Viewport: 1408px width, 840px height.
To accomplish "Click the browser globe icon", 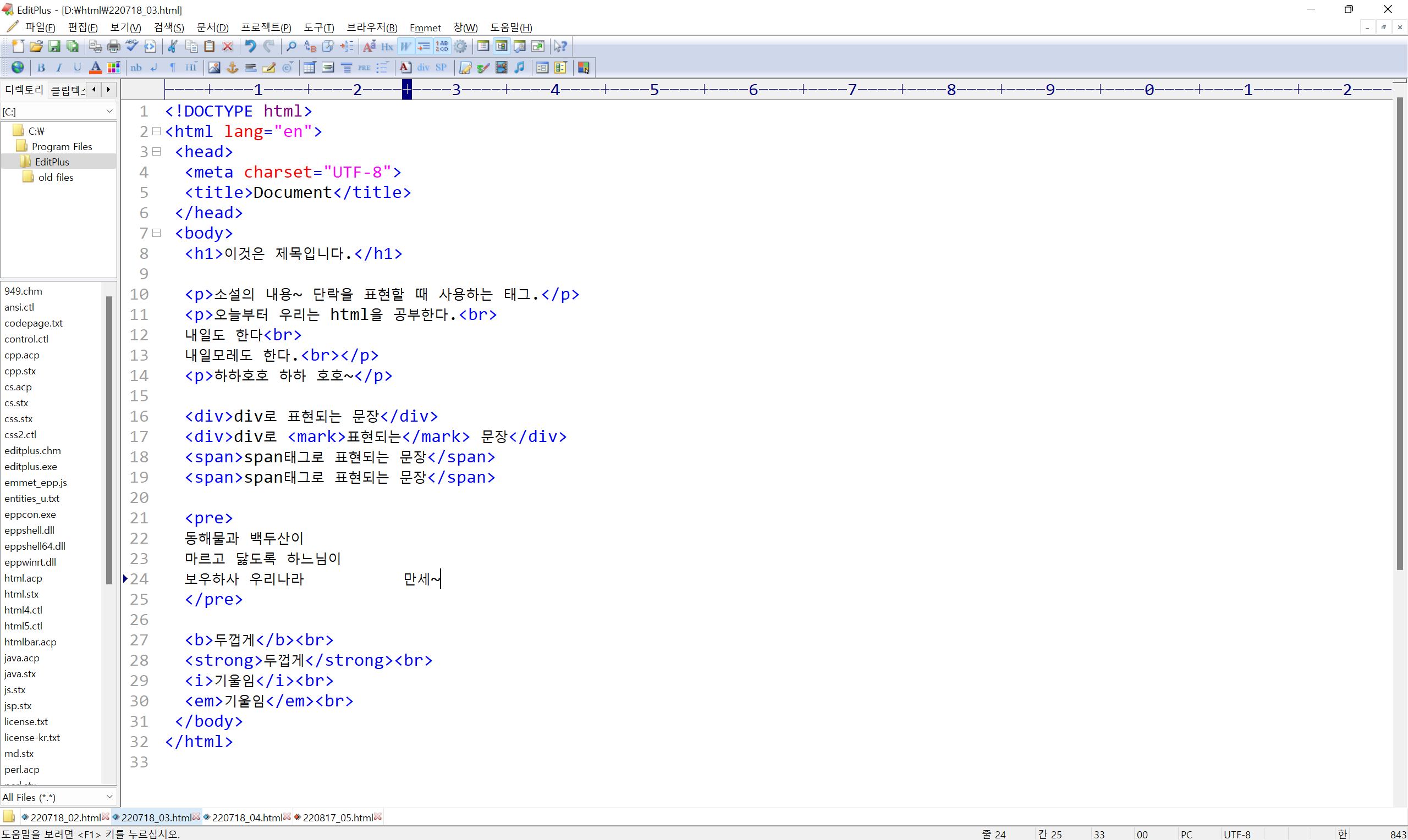I will 18,68.
